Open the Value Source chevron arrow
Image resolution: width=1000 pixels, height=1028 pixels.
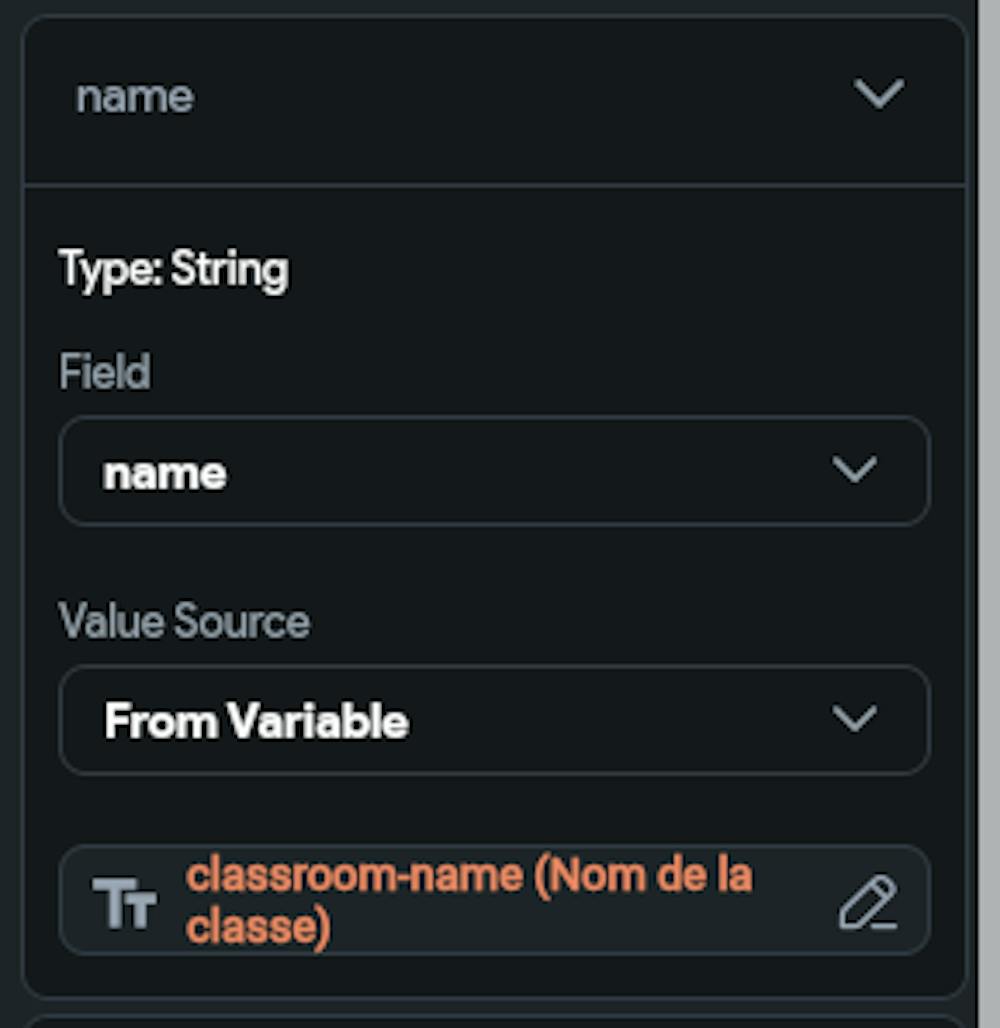(x=854, y=718)
